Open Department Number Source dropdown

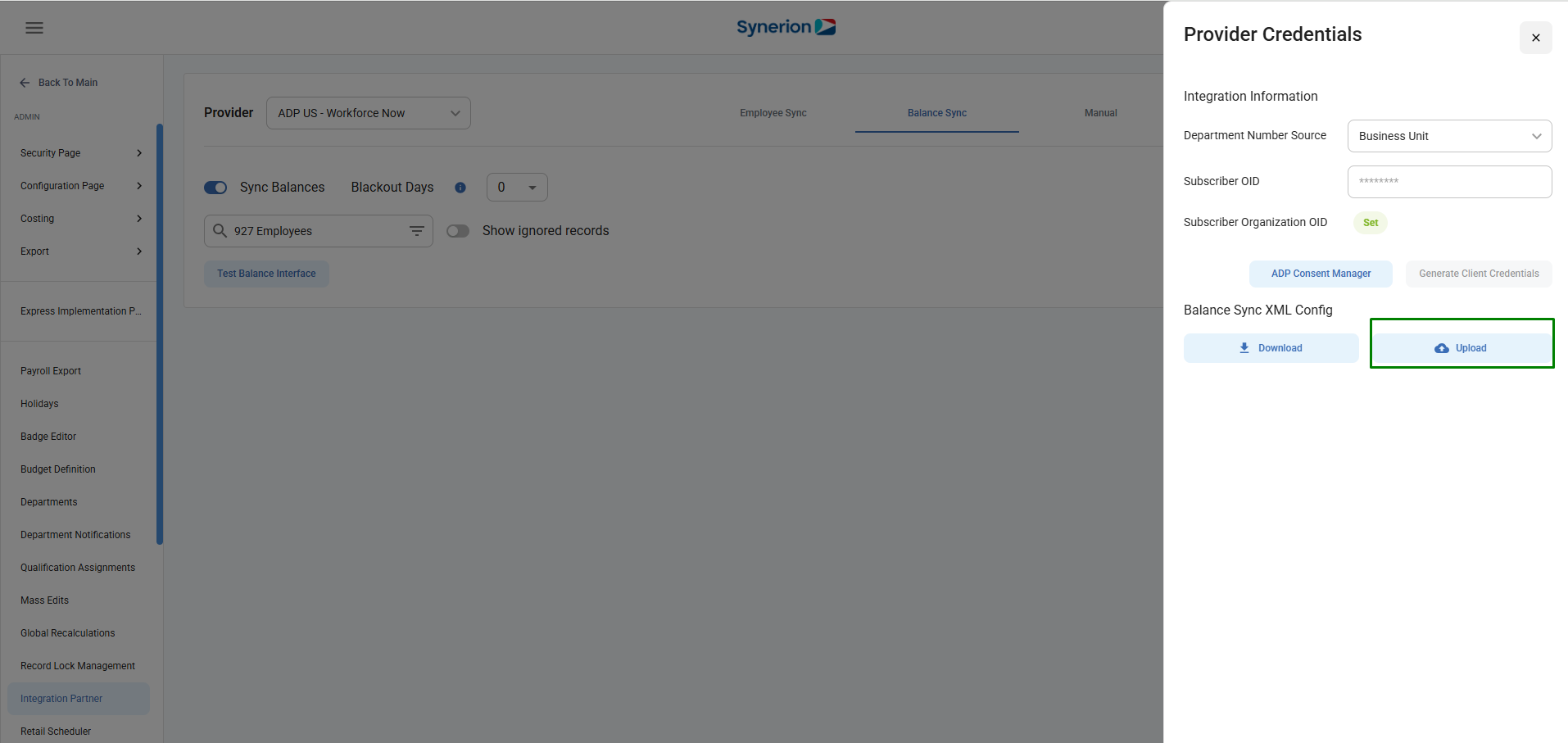pyautogui.click(x=1449, y=136)
